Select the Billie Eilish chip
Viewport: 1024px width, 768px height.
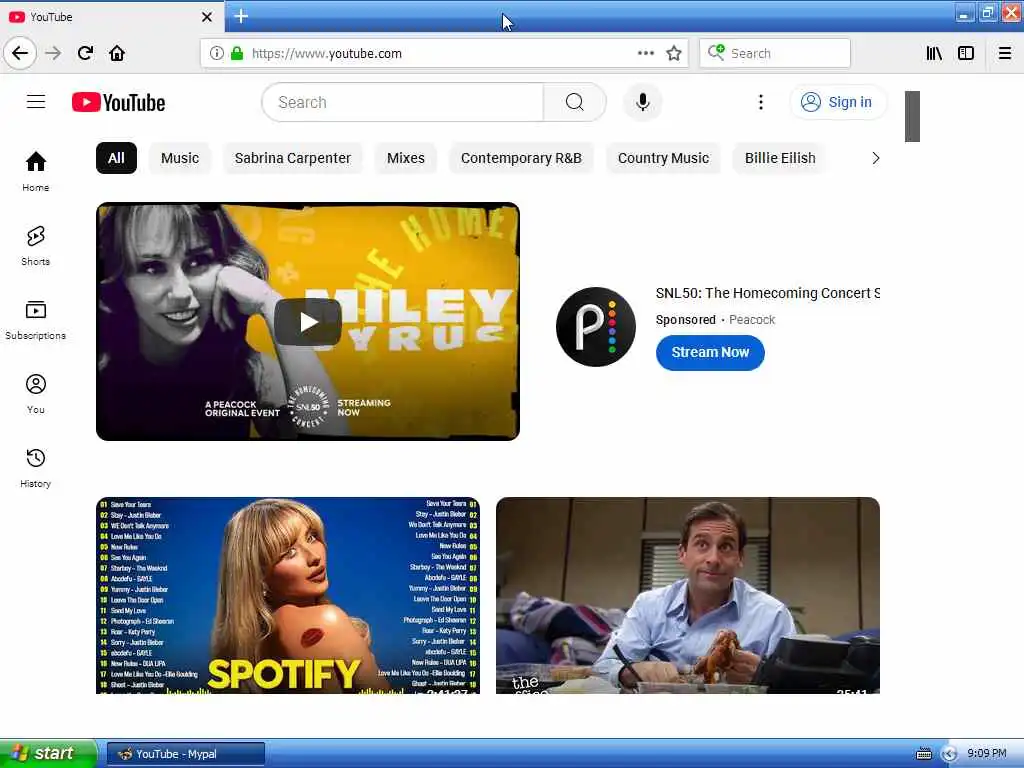pos(780,158)
